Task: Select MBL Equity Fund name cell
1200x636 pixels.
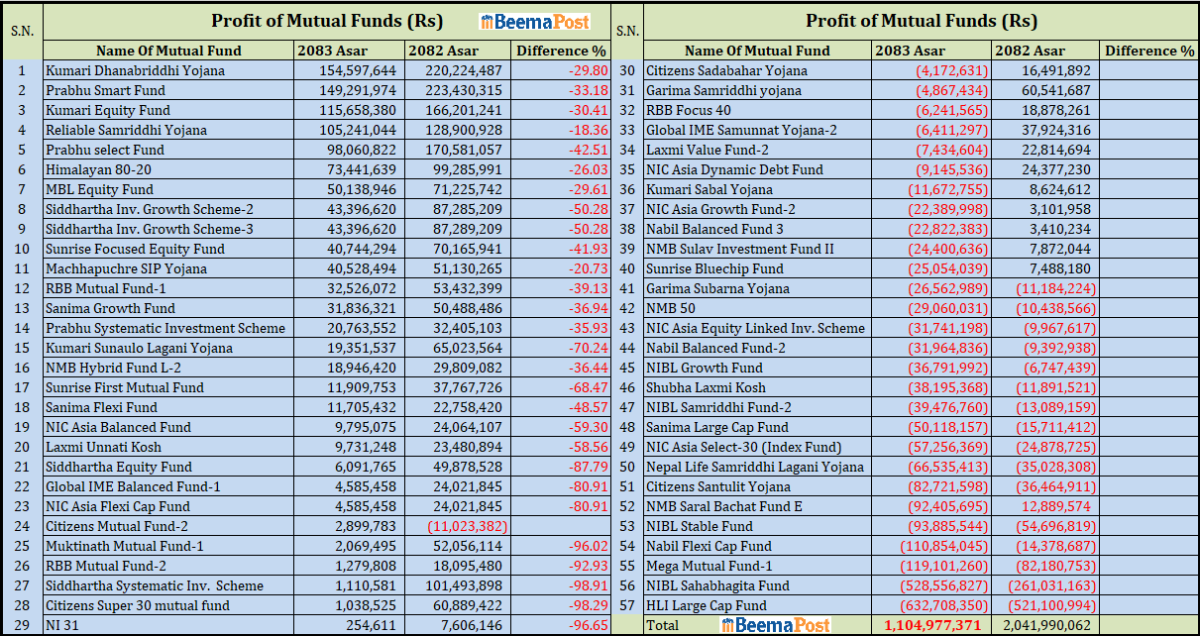Action: click(99, 190)
